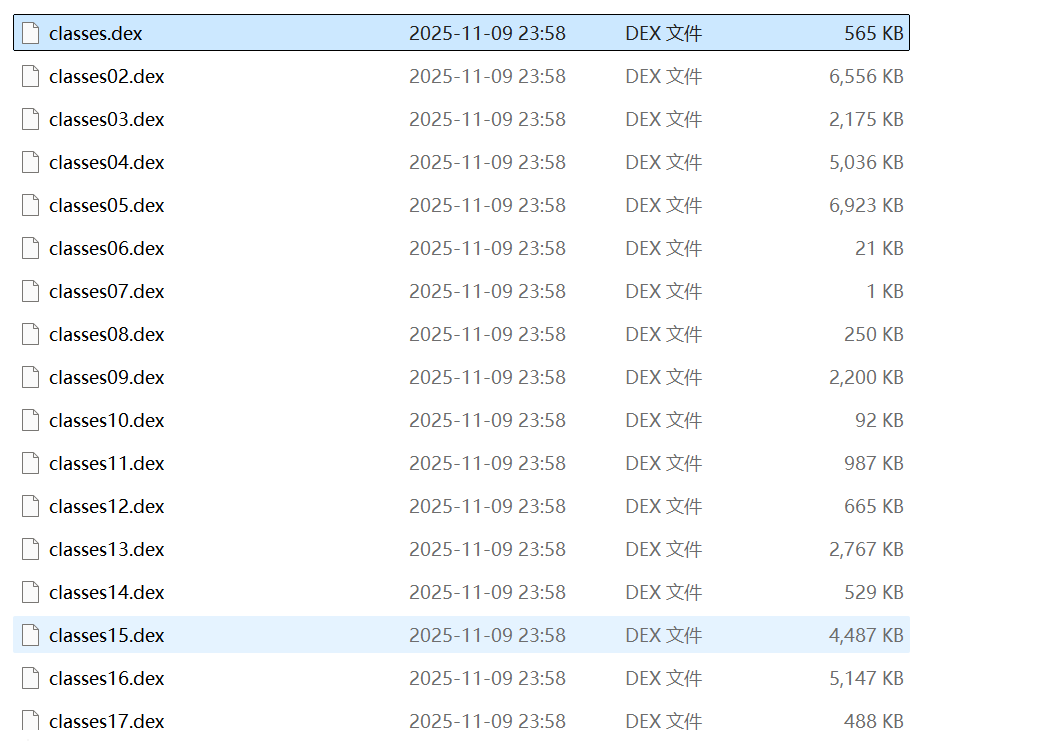
Task: Select the icon beside classes07.dex
Action: pos(30,291)
